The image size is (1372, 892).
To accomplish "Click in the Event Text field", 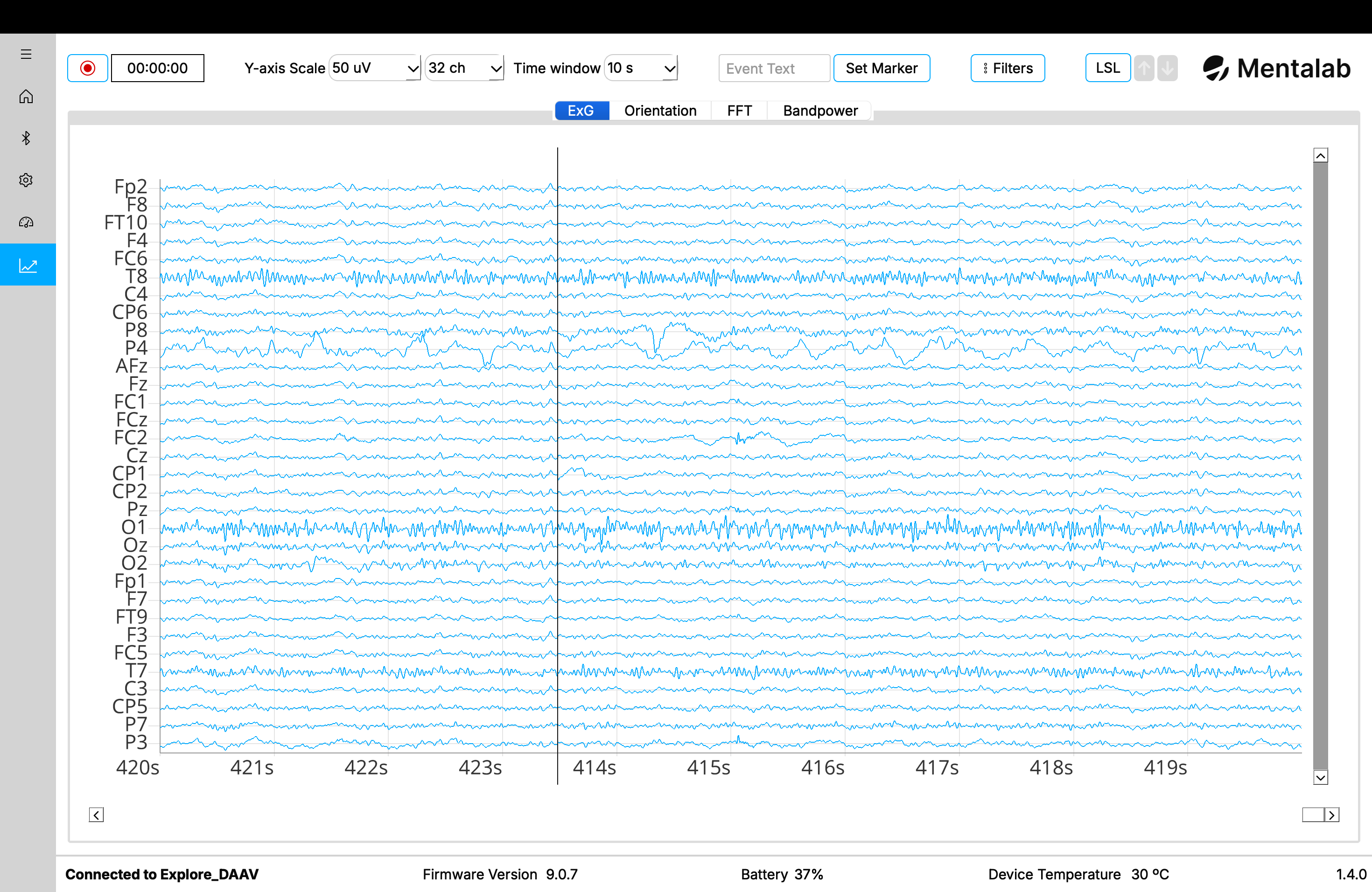I will click(x=773, y=69).
